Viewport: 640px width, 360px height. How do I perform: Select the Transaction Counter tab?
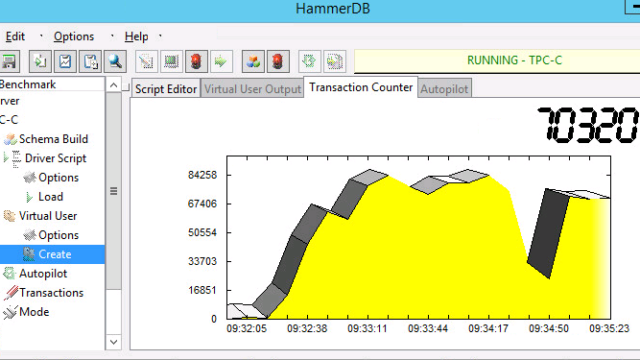[361, 87]
